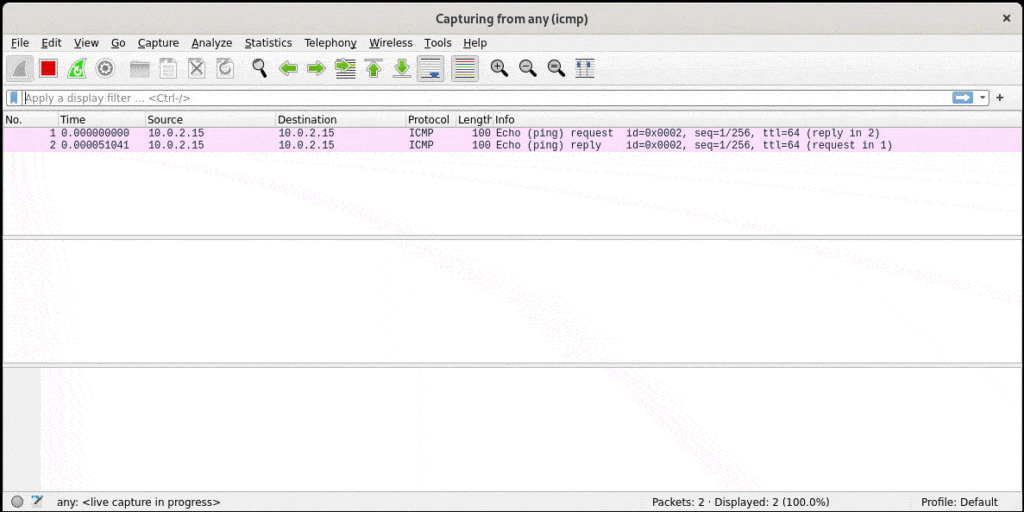Select packet 2 Echo ping reply

(x=513, y=145)
